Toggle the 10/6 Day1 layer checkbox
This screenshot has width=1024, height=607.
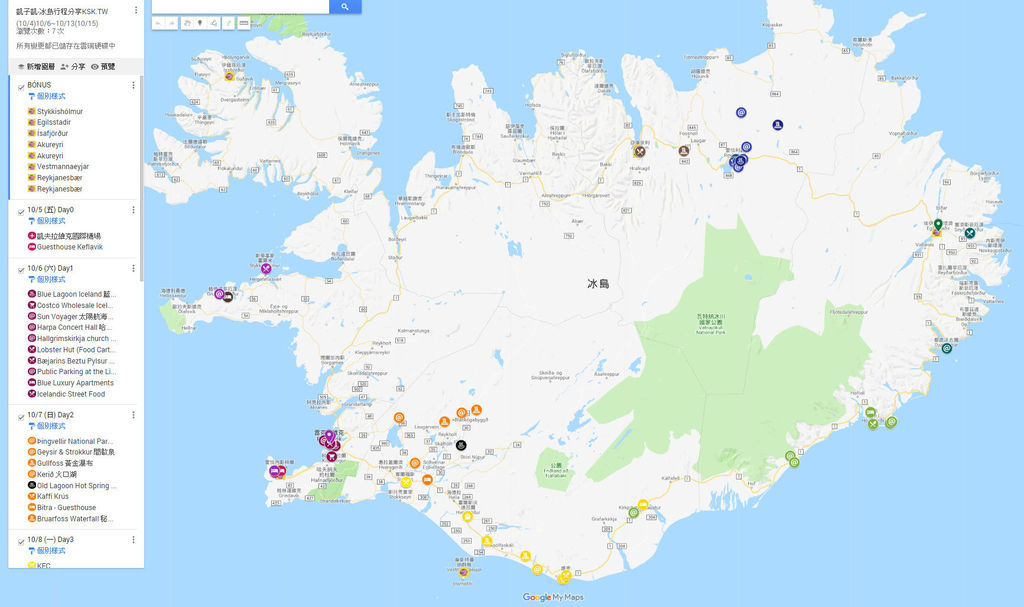pos(21,269)
